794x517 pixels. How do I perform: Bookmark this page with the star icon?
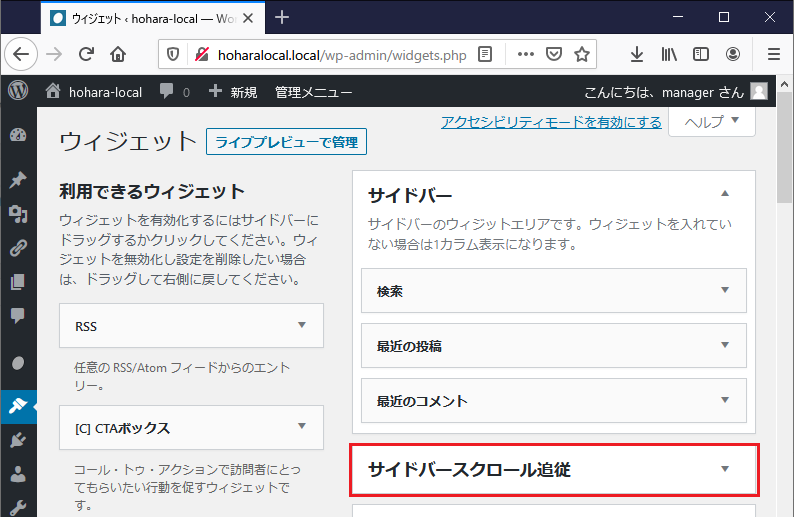coord(581,54)
